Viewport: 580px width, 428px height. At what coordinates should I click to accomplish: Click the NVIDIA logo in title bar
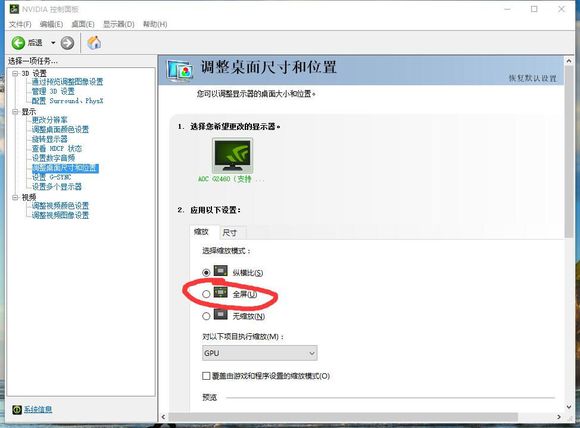14,9
